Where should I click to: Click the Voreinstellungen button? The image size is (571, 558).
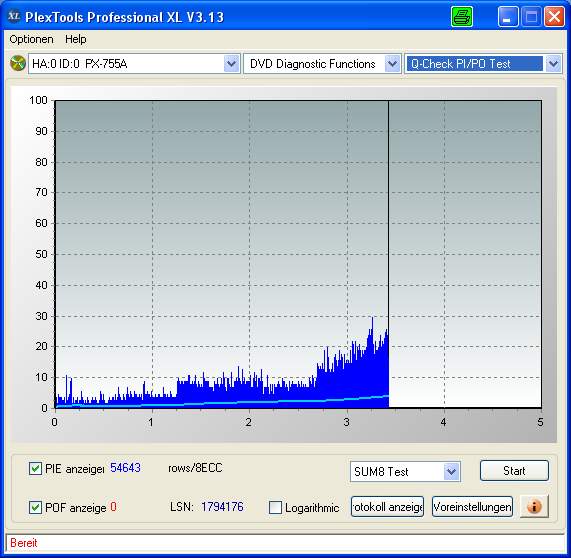(x=472, y=506)
